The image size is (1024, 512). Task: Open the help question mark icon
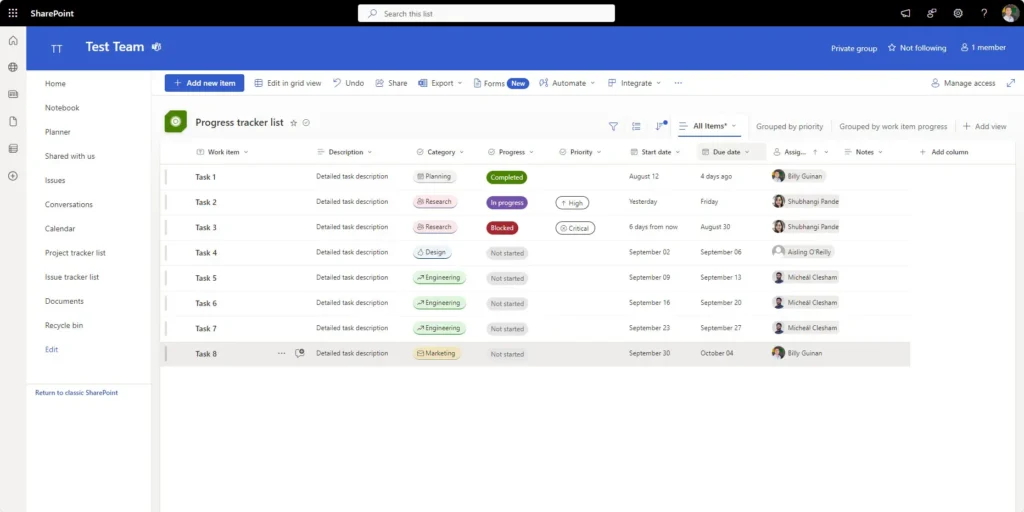coord(984,13)
